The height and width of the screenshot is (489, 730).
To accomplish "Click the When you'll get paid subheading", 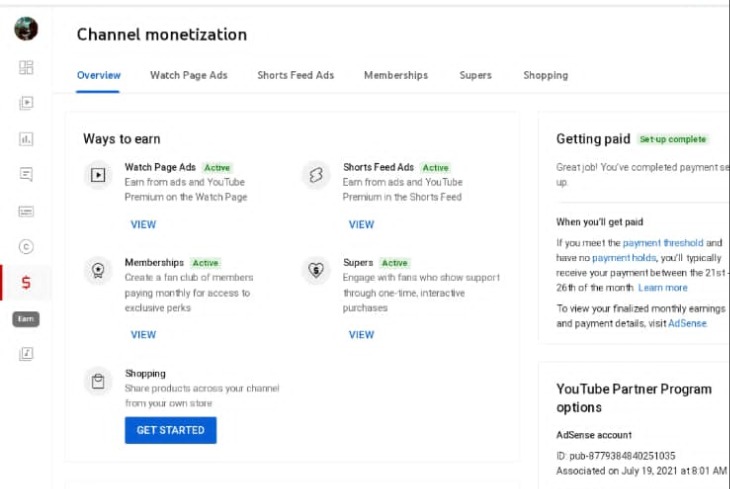I will tap(600, 222).
